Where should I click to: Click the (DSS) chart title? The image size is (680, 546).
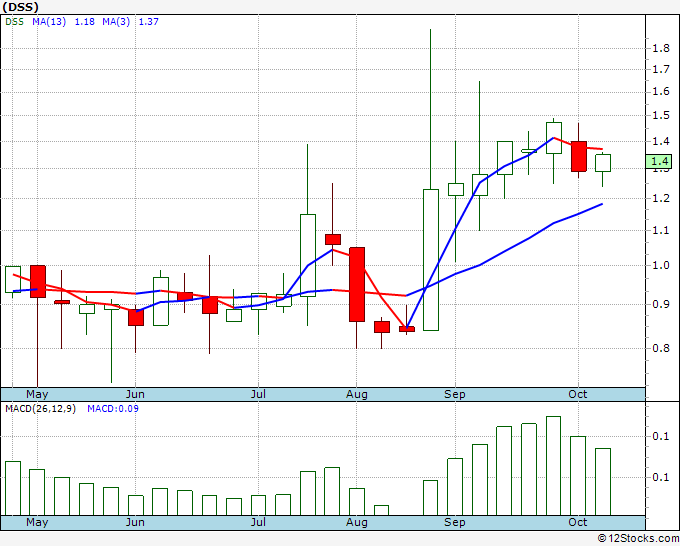(x=21, y=7)
